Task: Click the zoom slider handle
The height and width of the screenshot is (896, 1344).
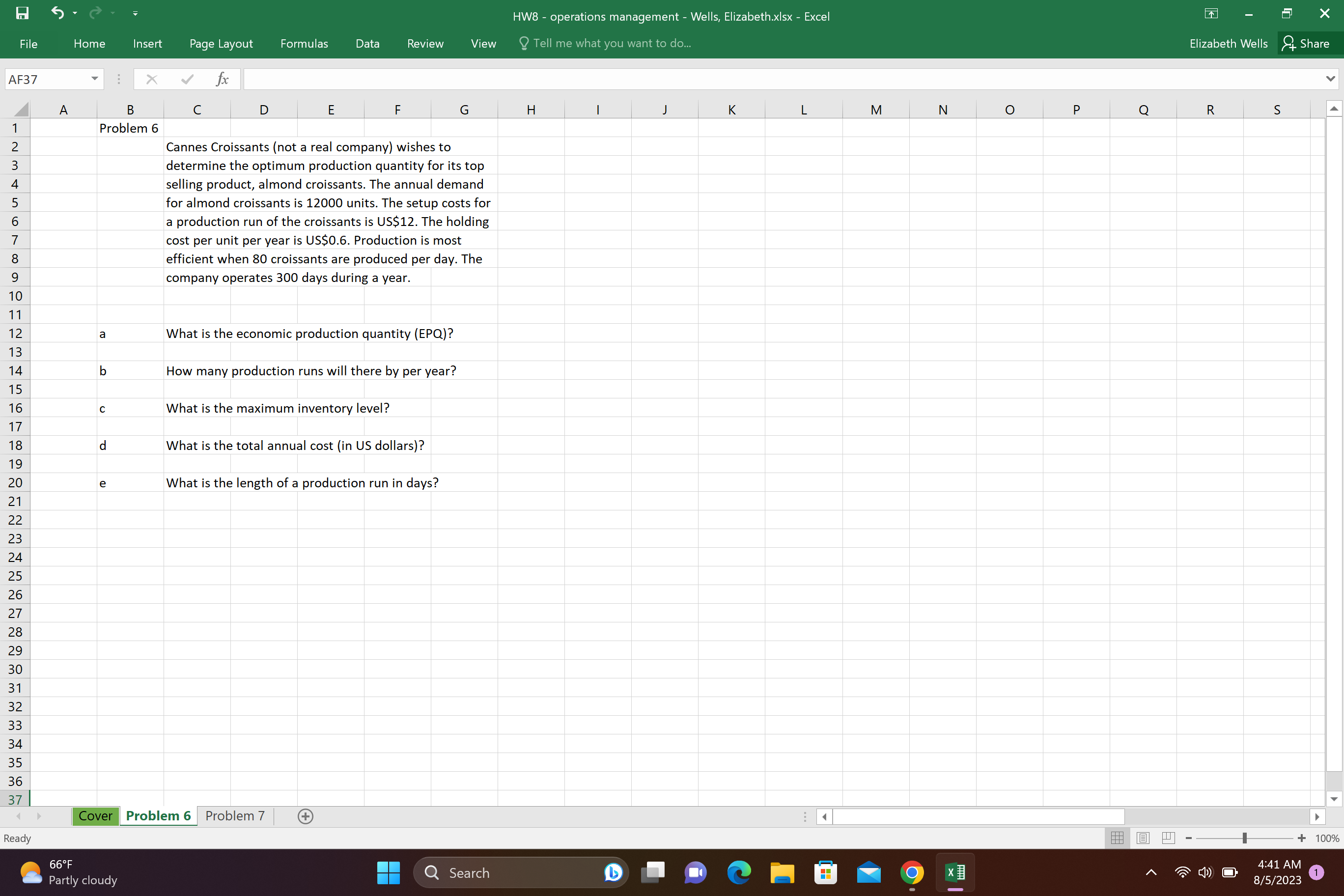Action: (x=1245, y=839)
